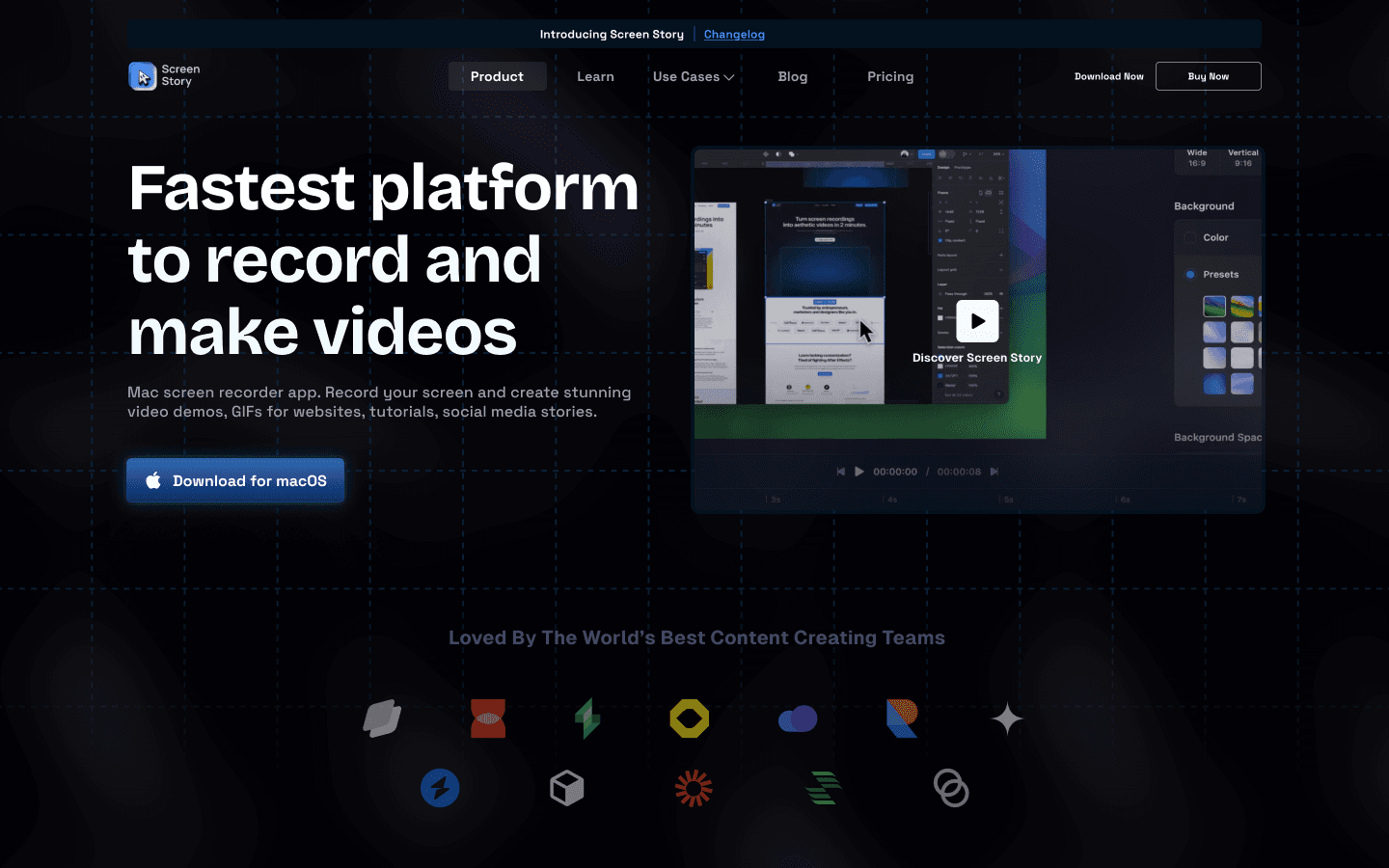Click the blue and orange R-shaped logo
This screenshot has width=1389, height=868.
[x=902, y=719]
